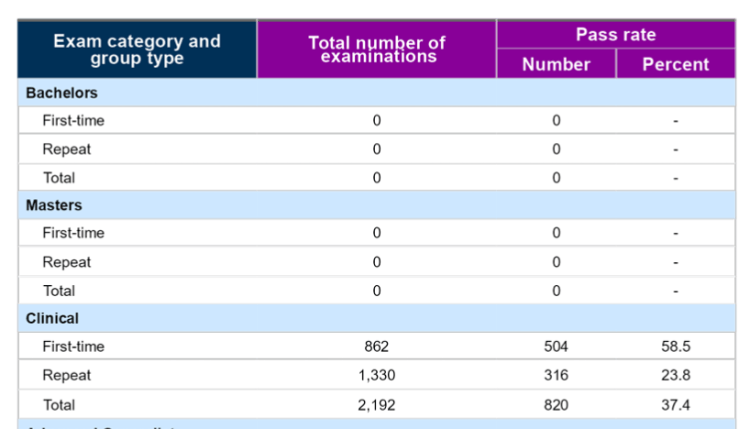Select the 'Percent' sub-header under Pass rate
Screen dimensions: 750x429
click(676, 64)
